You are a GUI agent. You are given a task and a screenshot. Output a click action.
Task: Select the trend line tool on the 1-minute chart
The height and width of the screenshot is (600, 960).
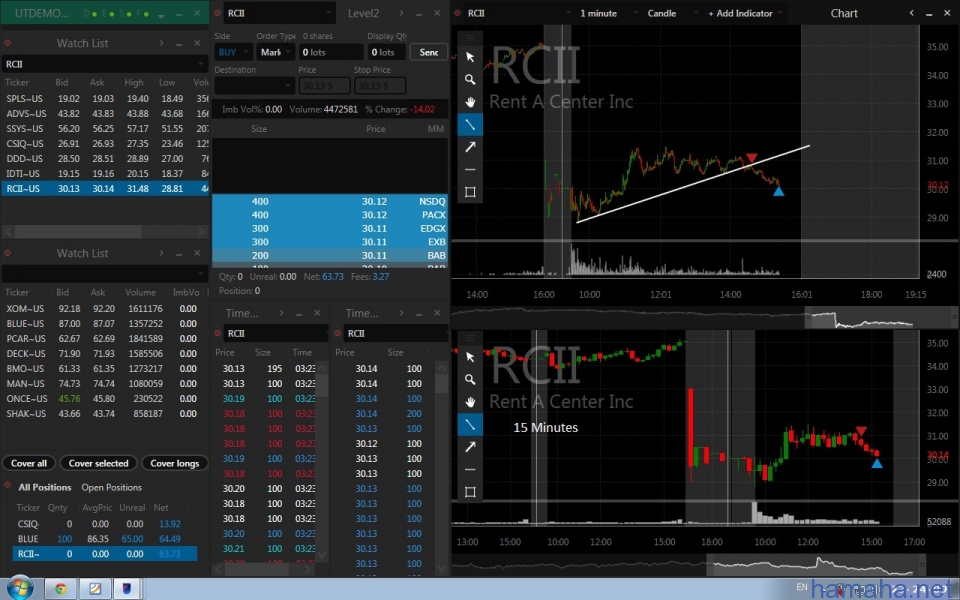pyautogui.click(x=470, y=125)
